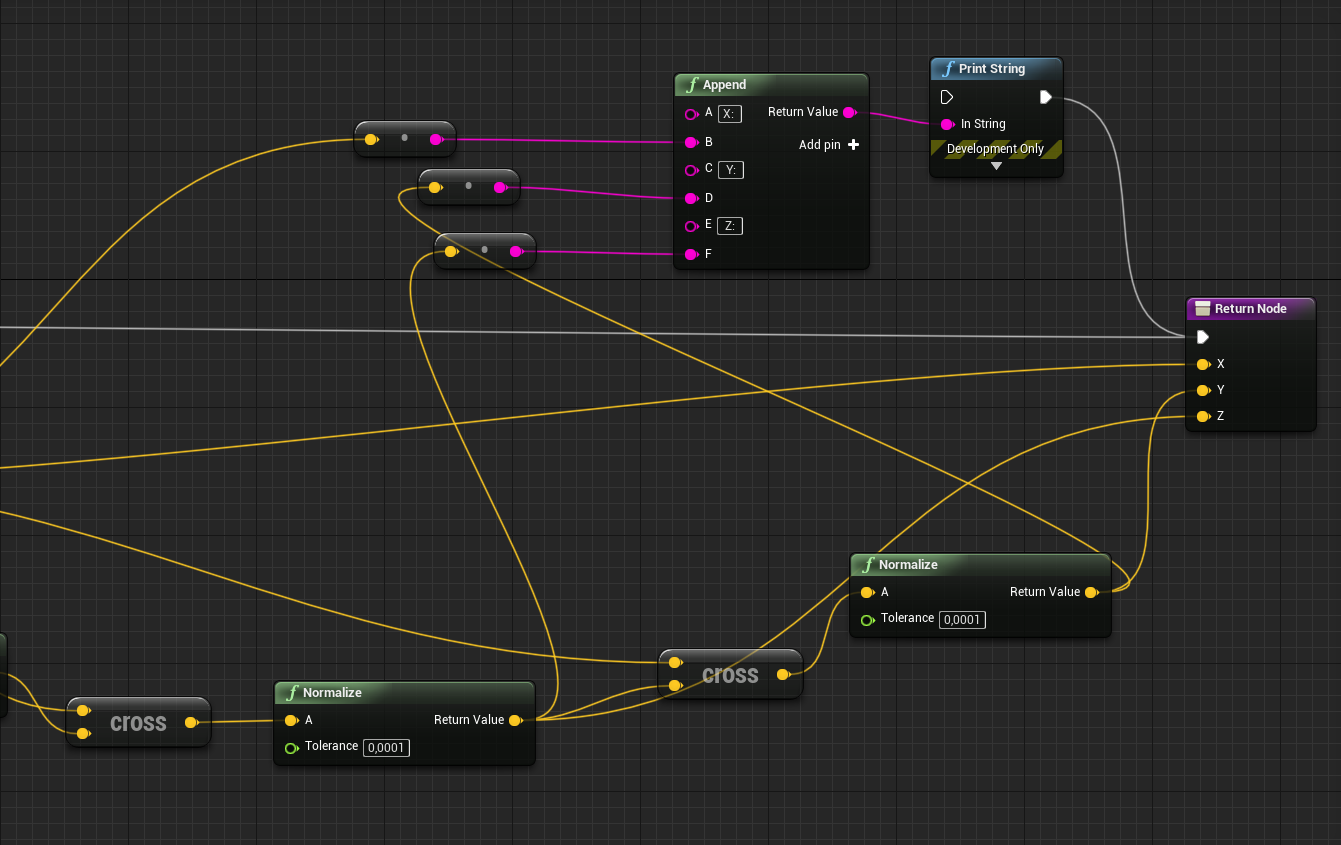
Task: Click the first input pin of the right cross node
Action: pos(675,662)
